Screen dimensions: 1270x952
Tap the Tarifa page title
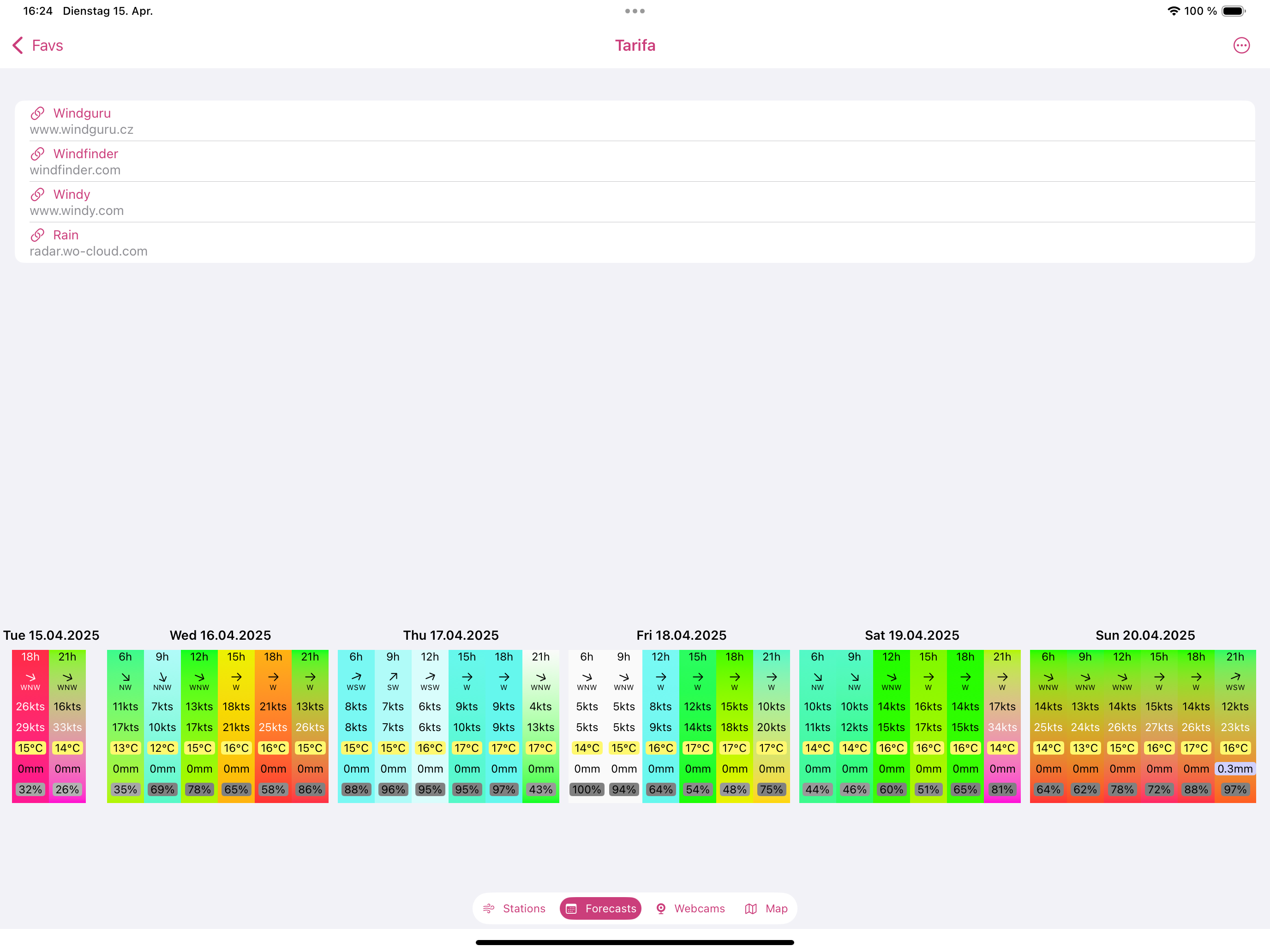[x=635, y=45]
